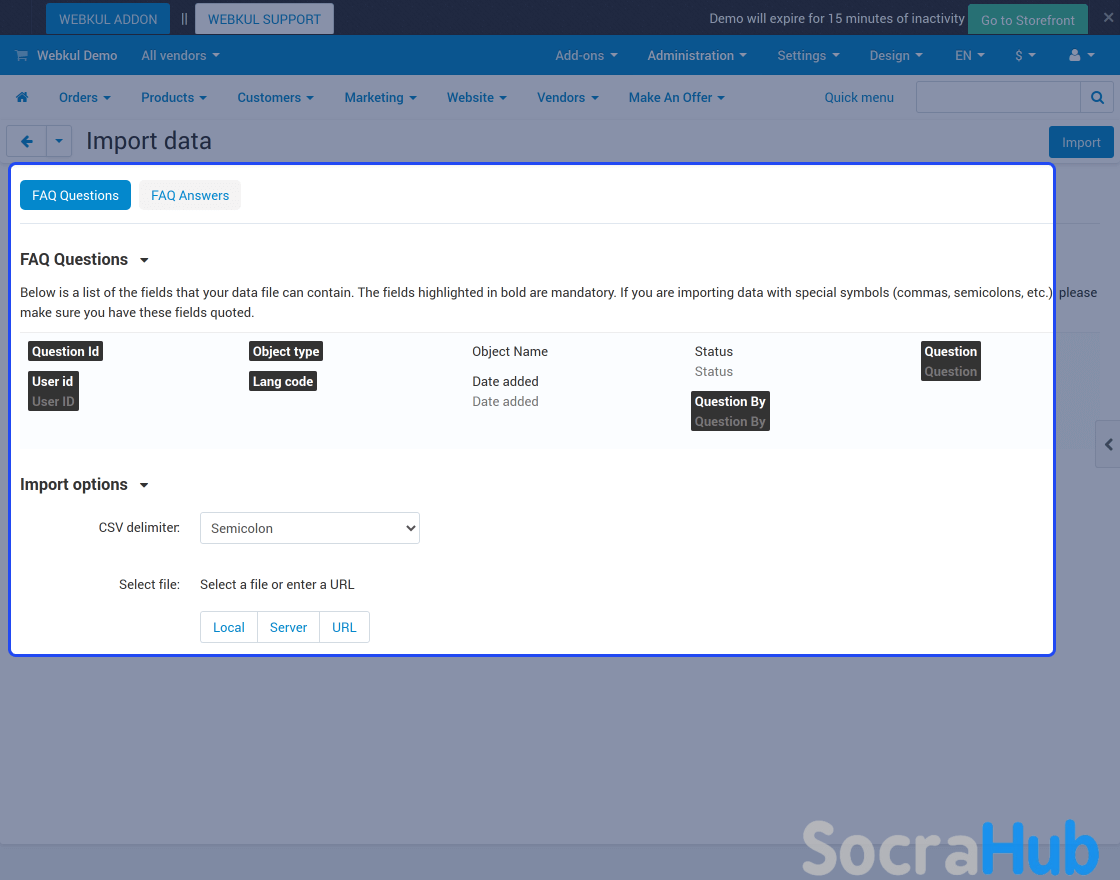Open the Settings menu
Screen dimensions: 1120x880
tap(809, 55)
